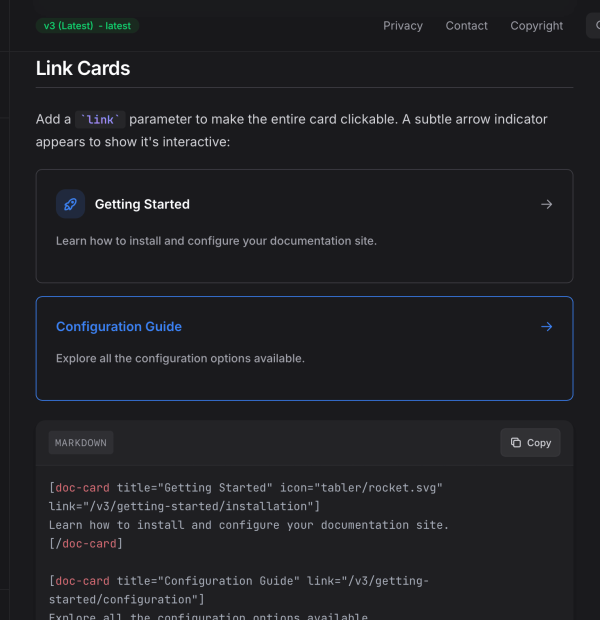Select the v3 (Latest) version badge
The height and width of the screenshot is (620, 600).
(x=87, y=26)
